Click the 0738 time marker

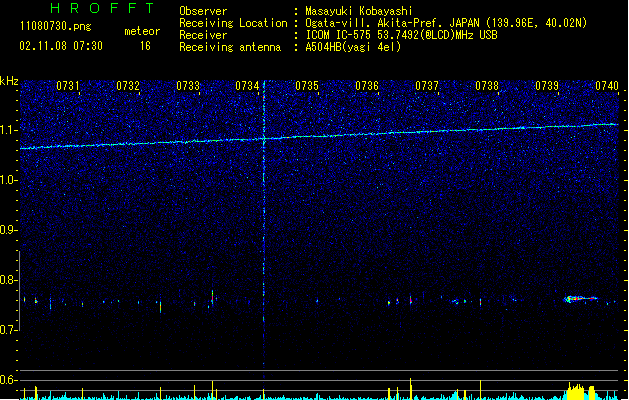point(487,86)
